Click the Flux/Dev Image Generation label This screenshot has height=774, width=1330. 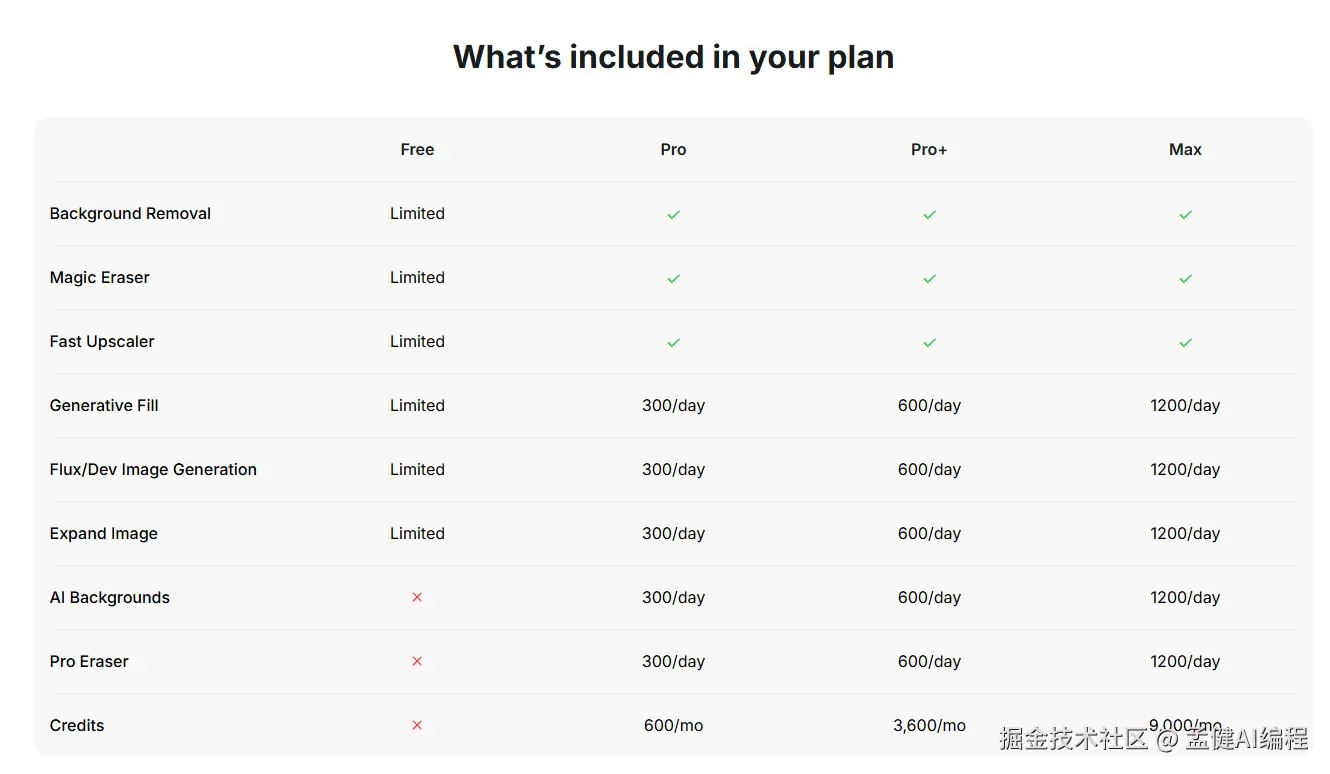coord(153,469)
